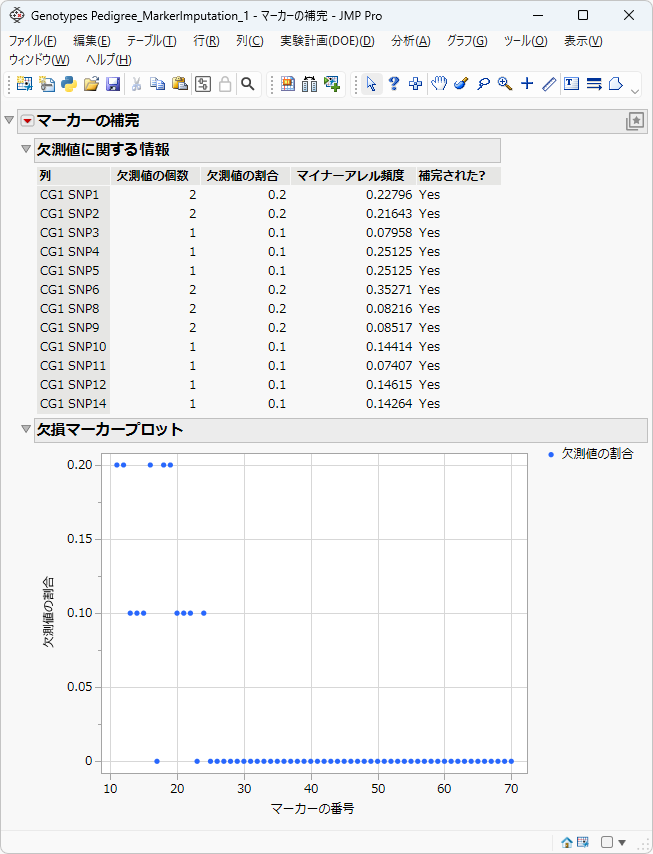
Task: Open the 分析(A) menu
Action: pos(411,41)
